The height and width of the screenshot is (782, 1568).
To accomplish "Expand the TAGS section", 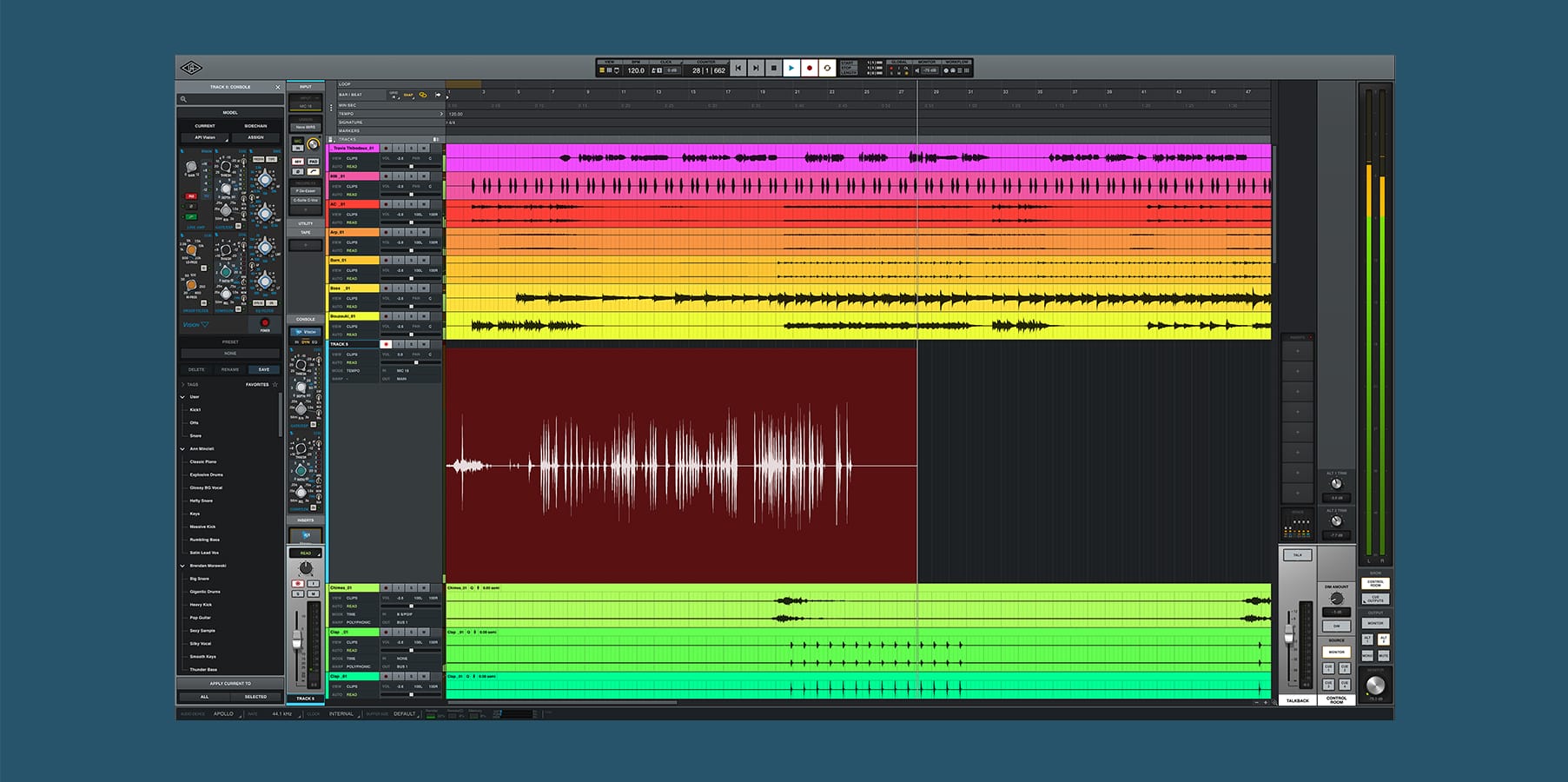I will [x=183, y=384].
